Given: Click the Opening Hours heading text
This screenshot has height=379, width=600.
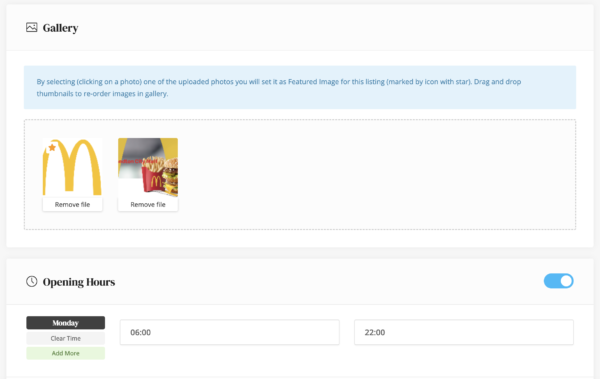Looking at the screenshot, I should 79,282.
